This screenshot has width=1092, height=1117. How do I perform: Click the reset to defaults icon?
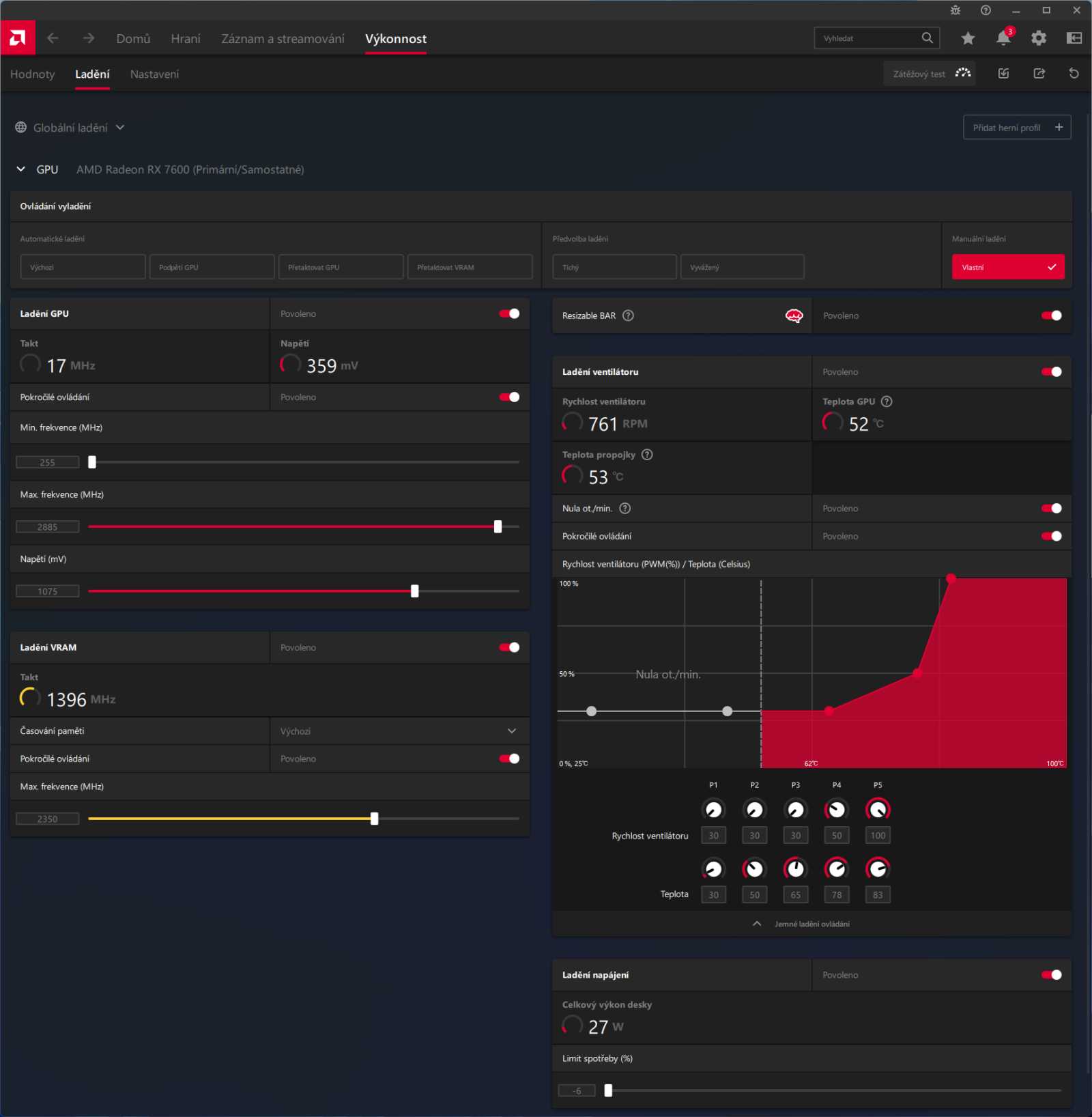1074,74
